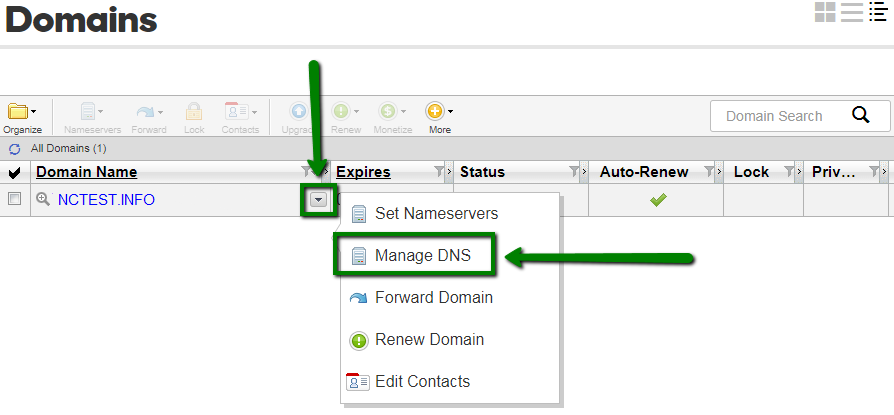This screenshot has height=415, width=894.
Task: Click the magnifier icon beside NCTEST.INFO
Action: [43, 199]
